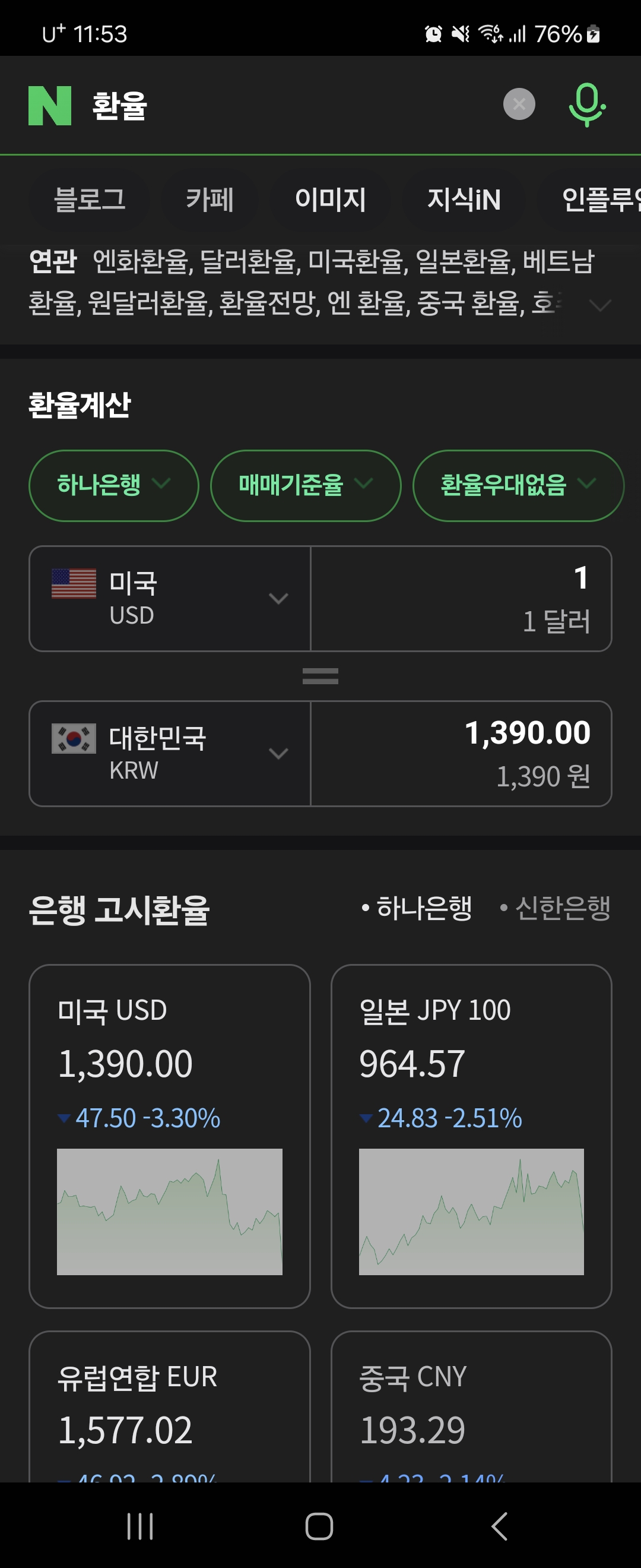Tap the United States flag icon

tap(74, 584)
